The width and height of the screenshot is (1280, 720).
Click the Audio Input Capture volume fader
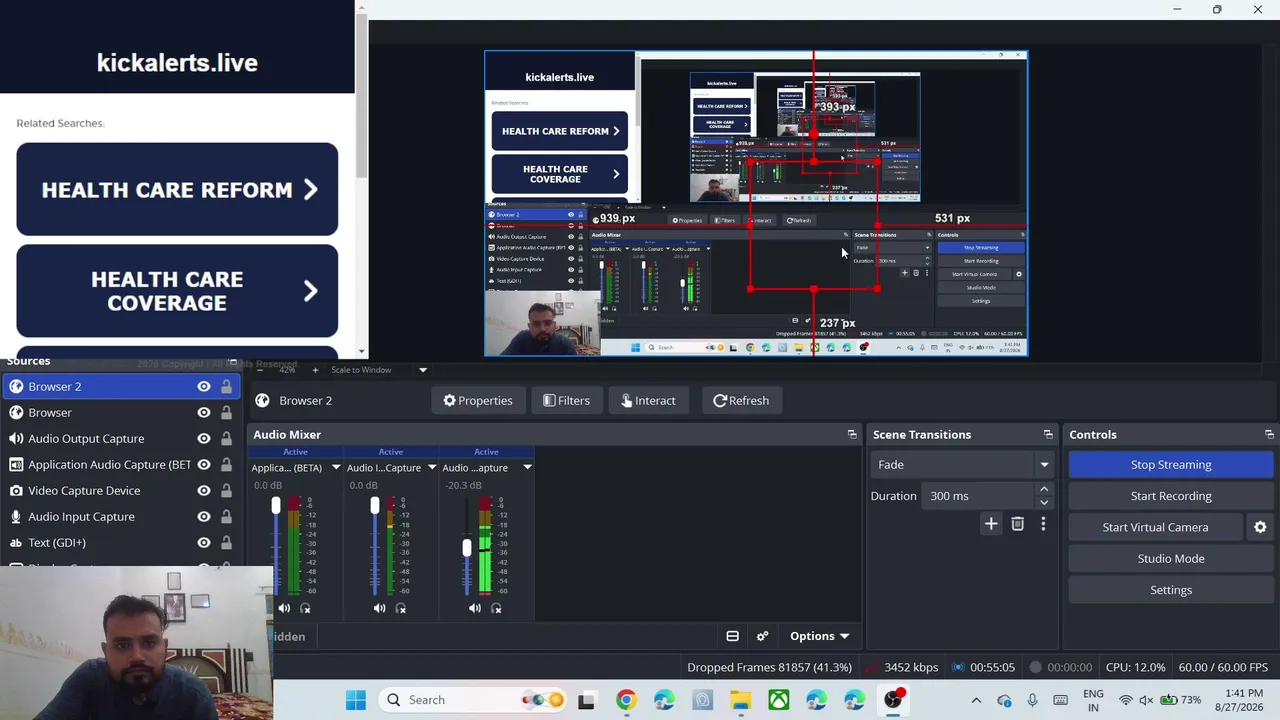(x=375, y=506)
